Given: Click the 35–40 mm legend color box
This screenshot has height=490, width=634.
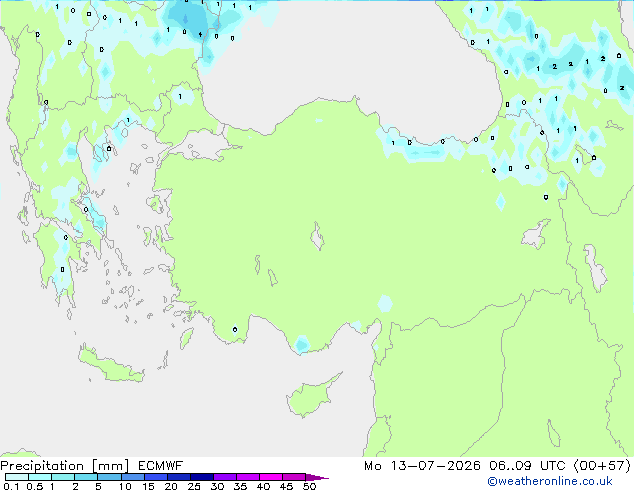Looking at the screenshot, I should pos(248,477).
